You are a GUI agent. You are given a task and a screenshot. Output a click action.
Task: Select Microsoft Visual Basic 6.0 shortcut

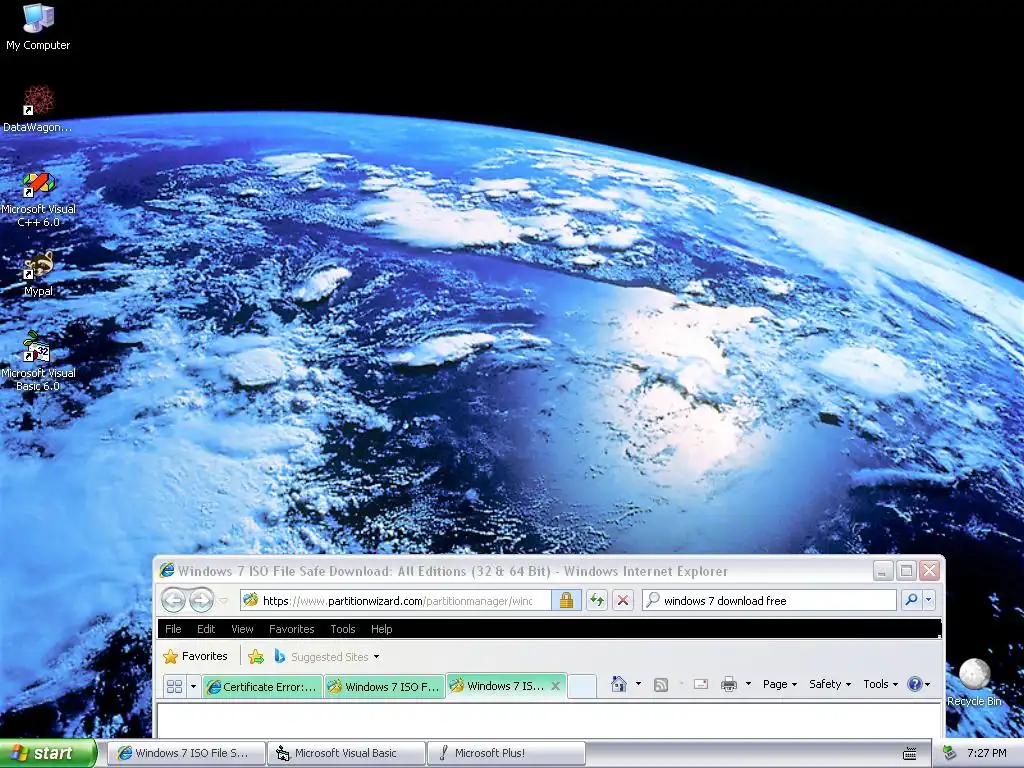(x=38, y=361)
